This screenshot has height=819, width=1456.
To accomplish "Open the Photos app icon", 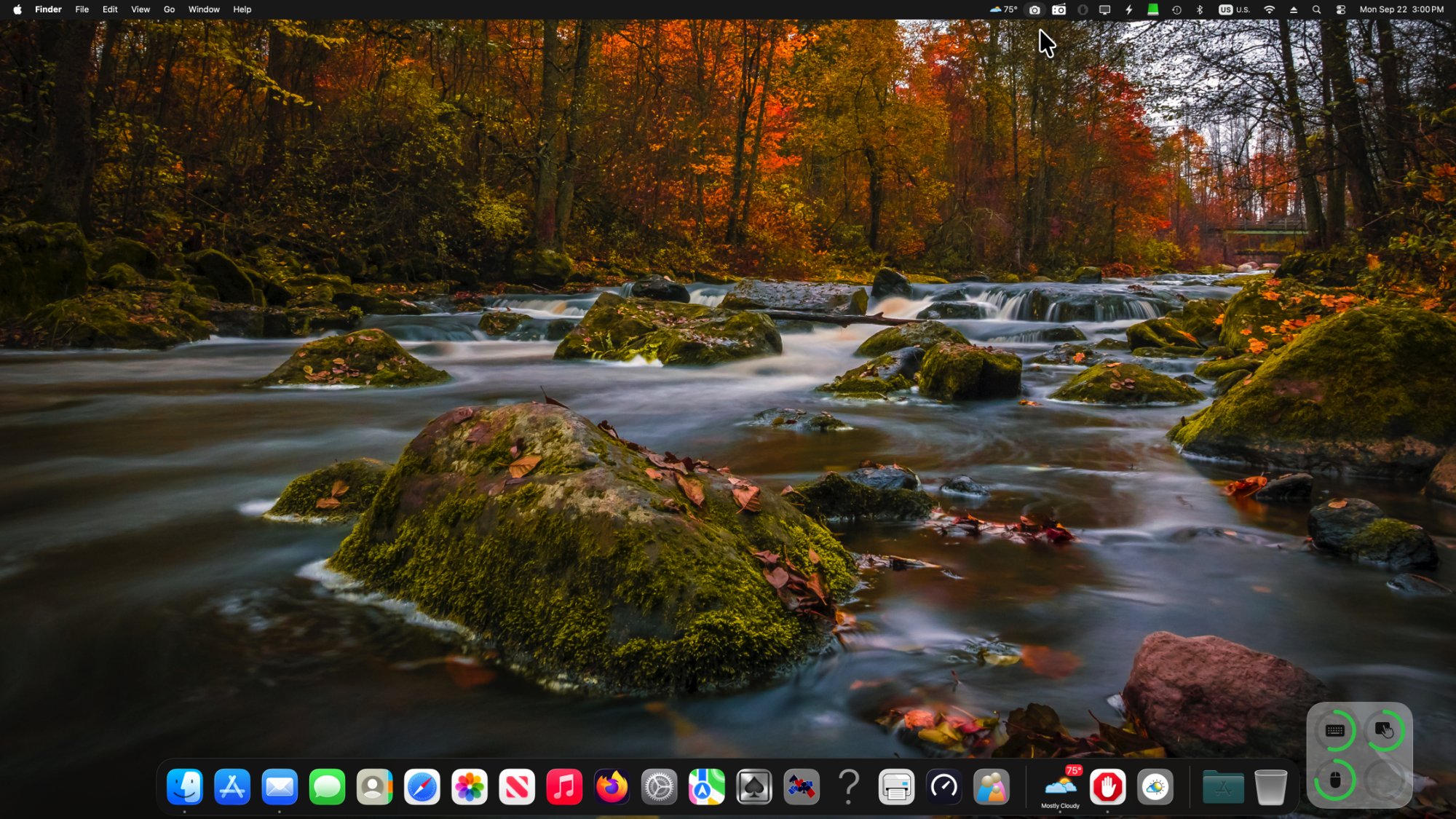I will tap(470, 787).
